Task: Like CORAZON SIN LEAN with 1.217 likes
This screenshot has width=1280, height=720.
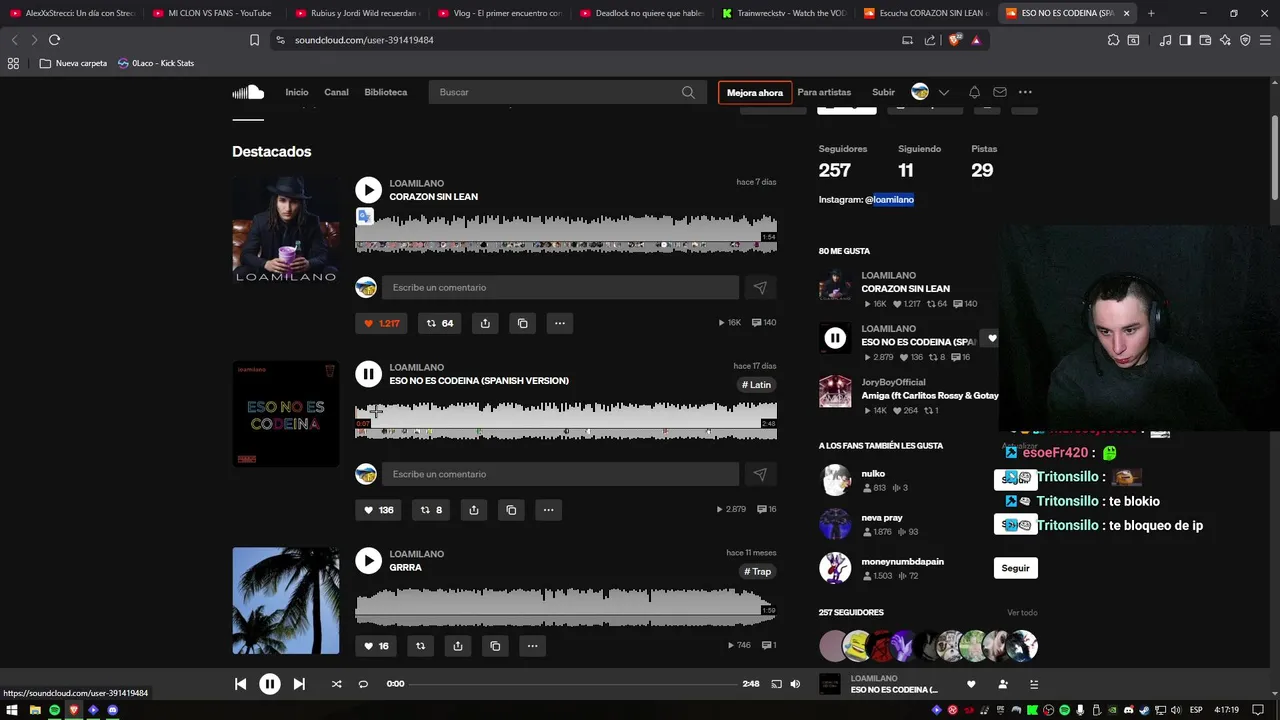Action: [381, 323]
